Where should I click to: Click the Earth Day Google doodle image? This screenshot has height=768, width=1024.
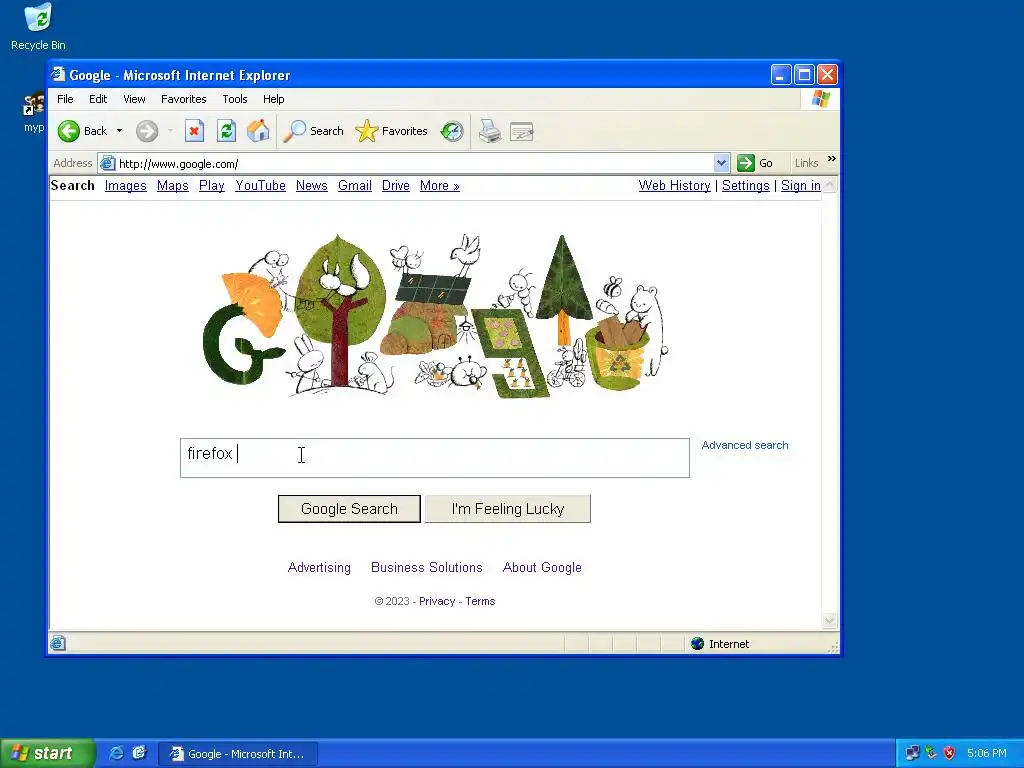(x=435, y=315)
